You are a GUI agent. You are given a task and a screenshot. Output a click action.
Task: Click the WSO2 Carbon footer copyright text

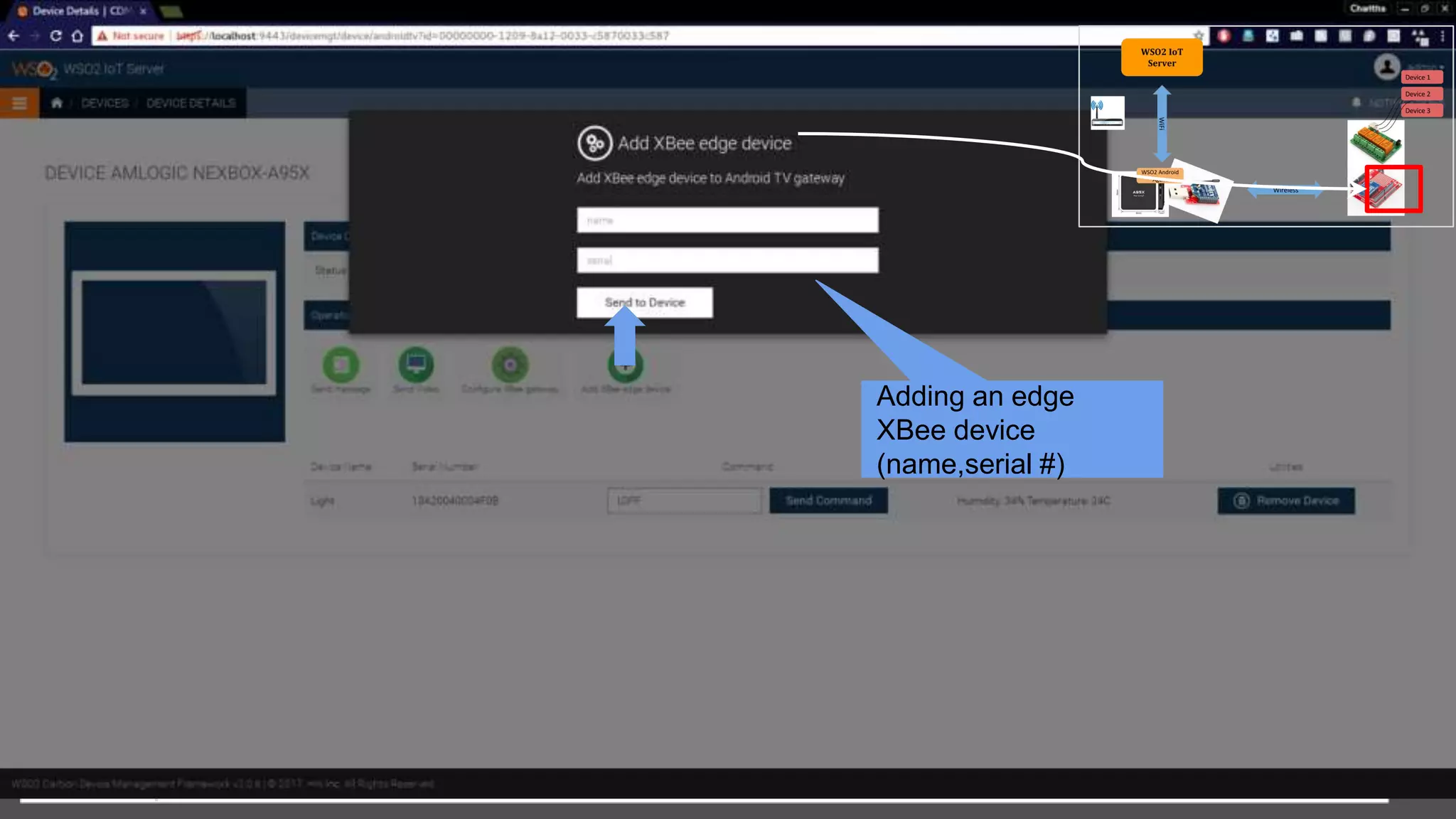click(x=223, y=783)
